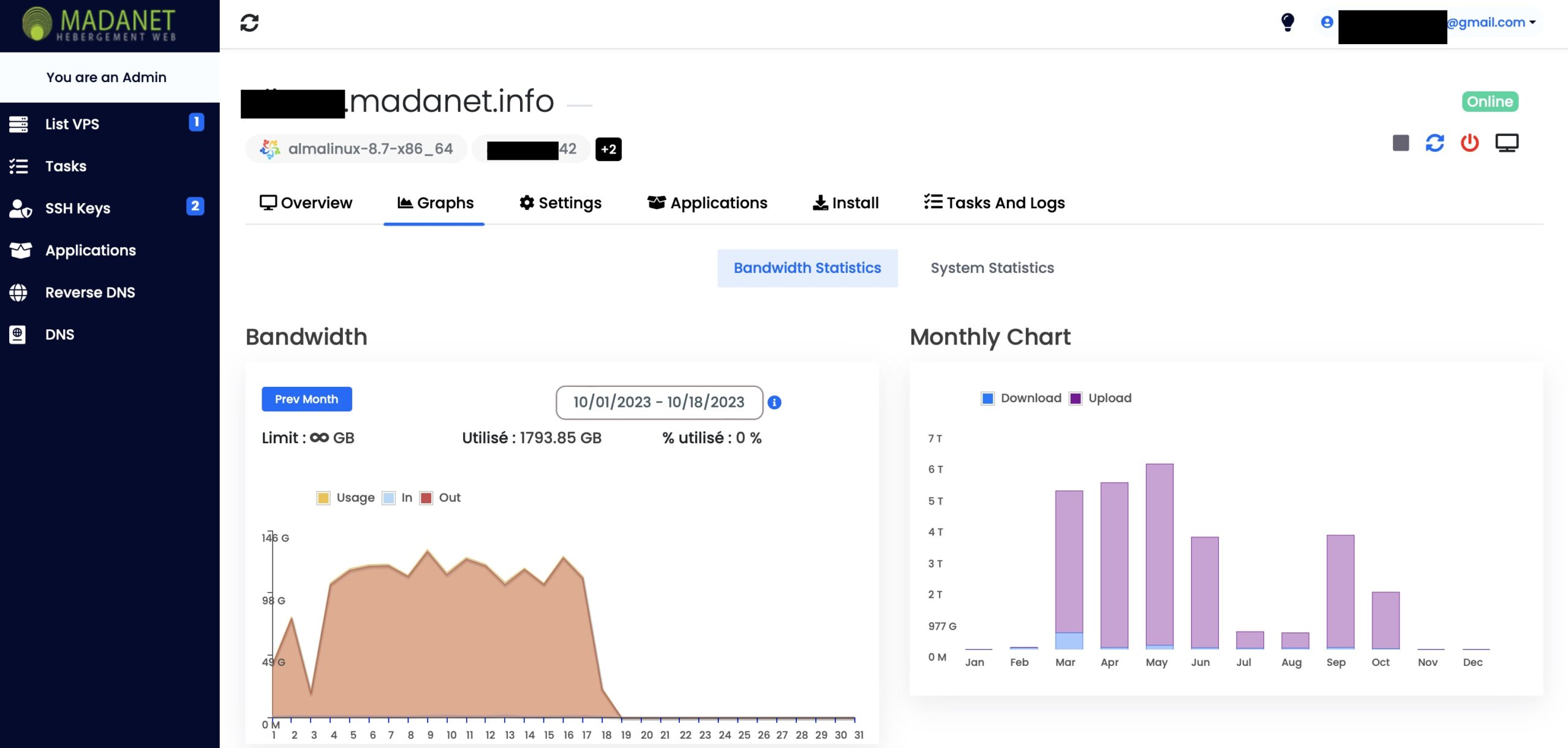Switch to the Overview tab
1568x748 pixels.
[x=306, y=203]
